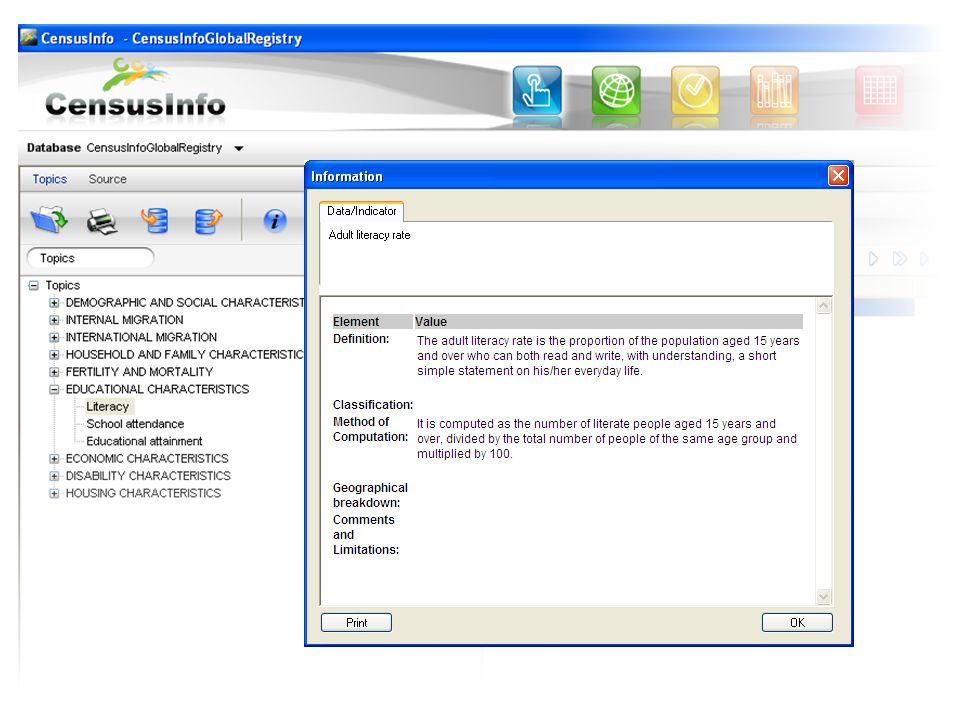Click the orange books source icon

pos(774,91)
